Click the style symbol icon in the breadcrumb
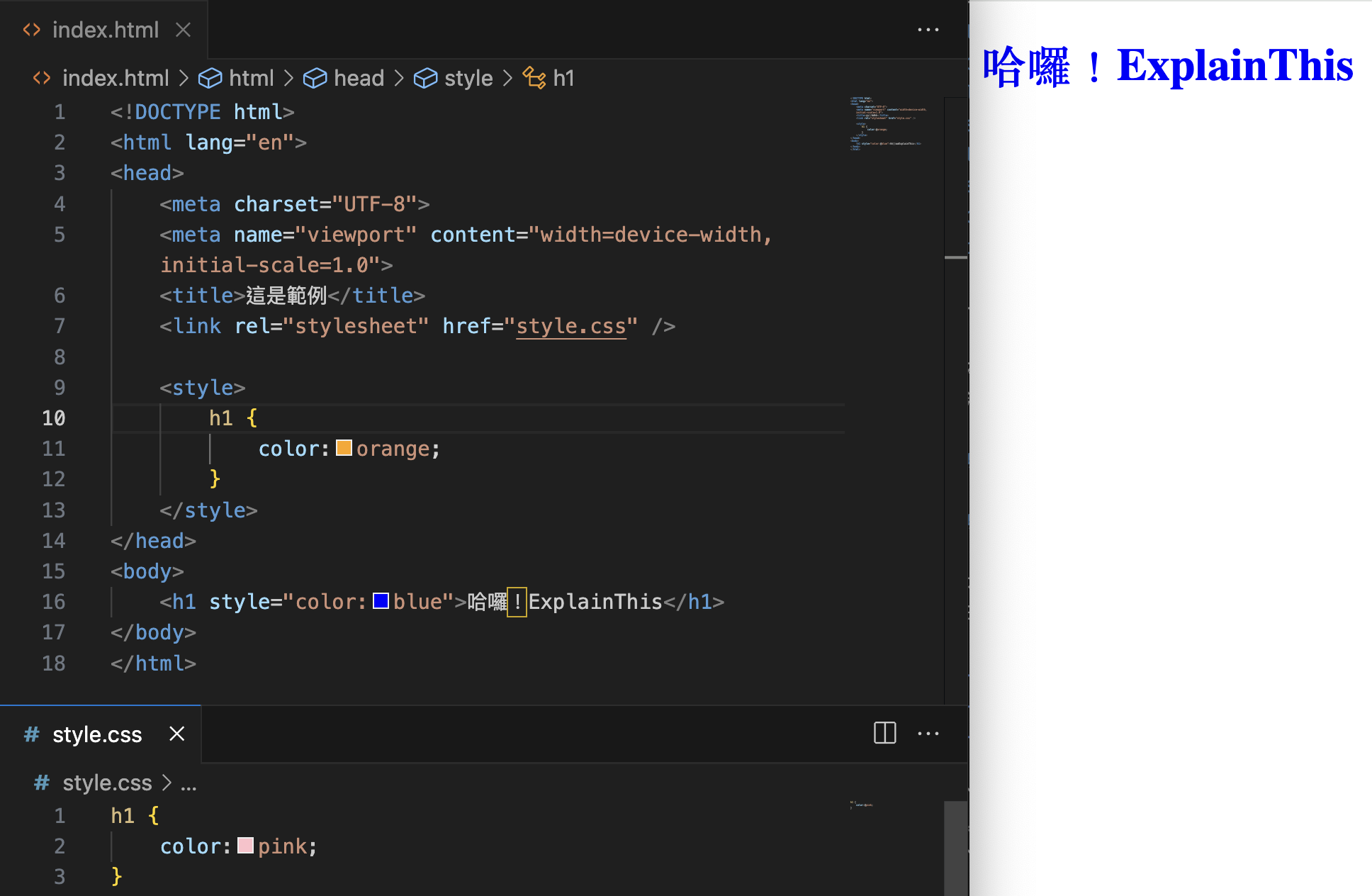 click(x=426, y=78)
